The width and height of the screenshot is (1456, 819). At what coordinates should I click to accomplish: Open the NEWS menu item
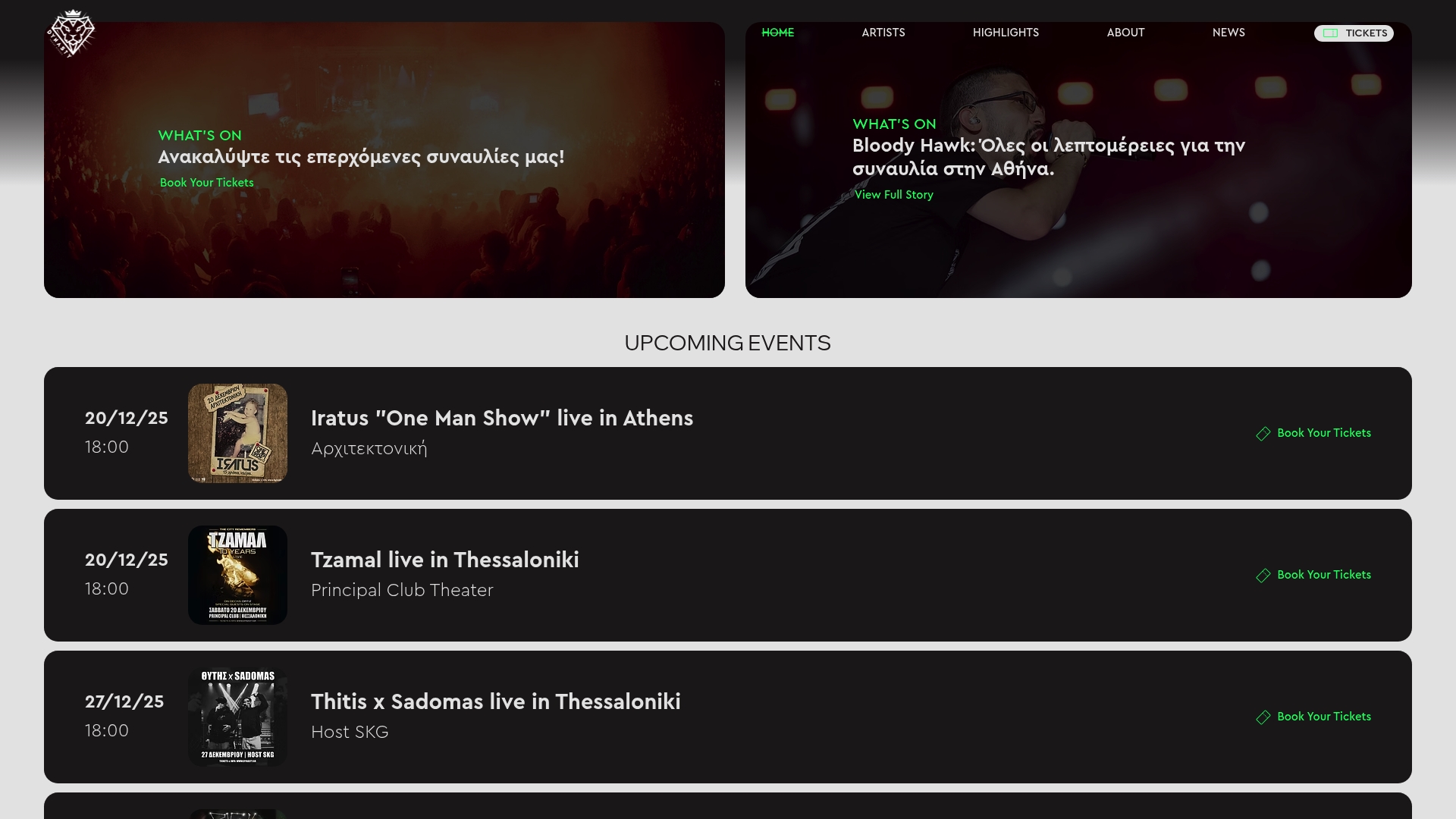1228,33
